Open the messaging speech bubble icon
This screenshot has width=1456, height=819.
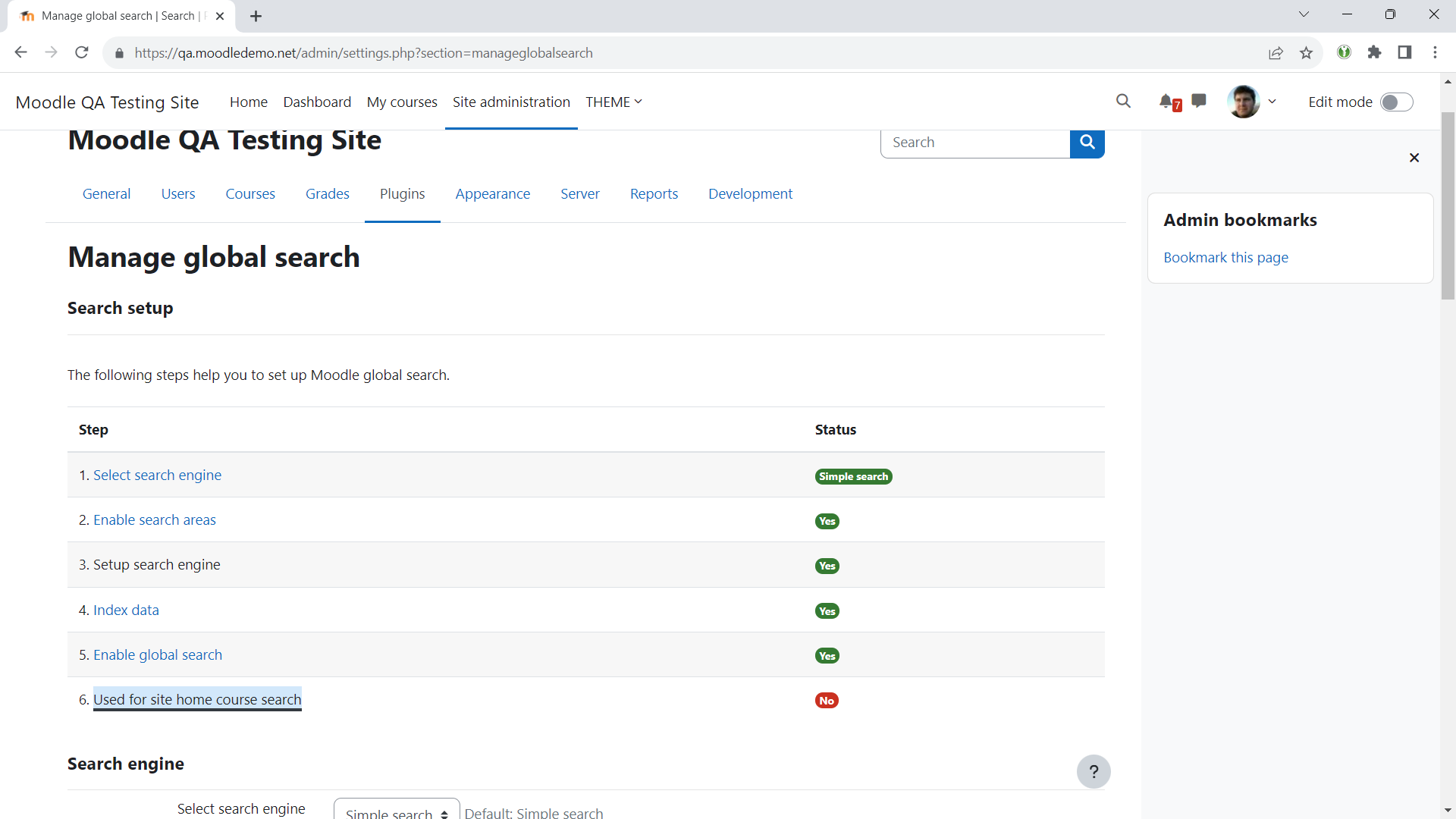tap(1199, 101)
